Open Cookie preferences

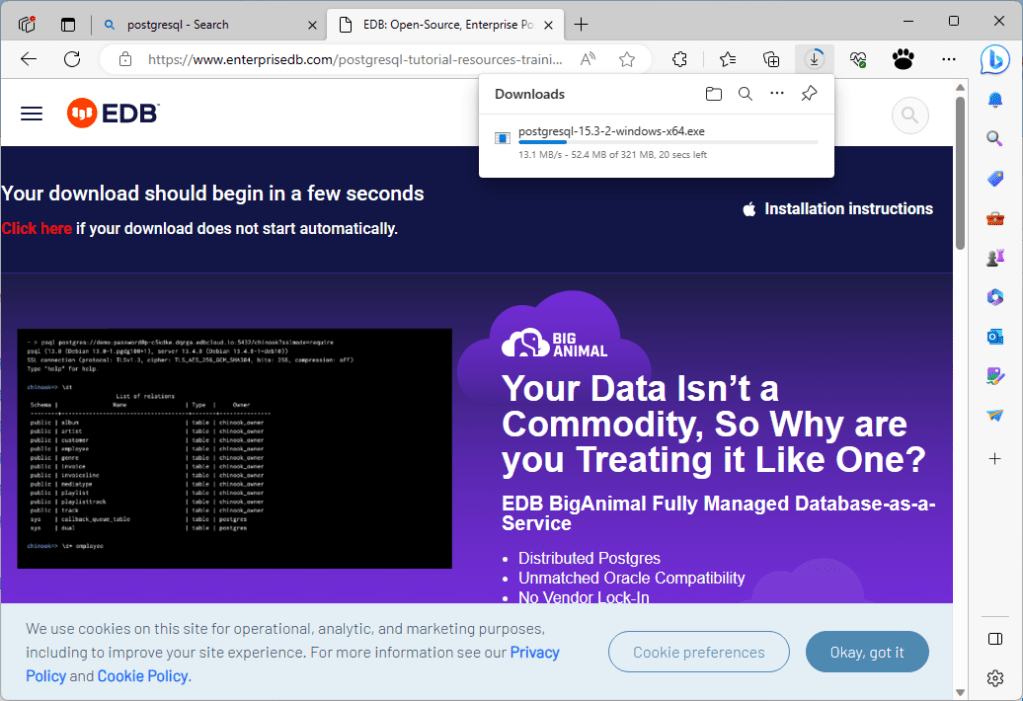point(698,652)
